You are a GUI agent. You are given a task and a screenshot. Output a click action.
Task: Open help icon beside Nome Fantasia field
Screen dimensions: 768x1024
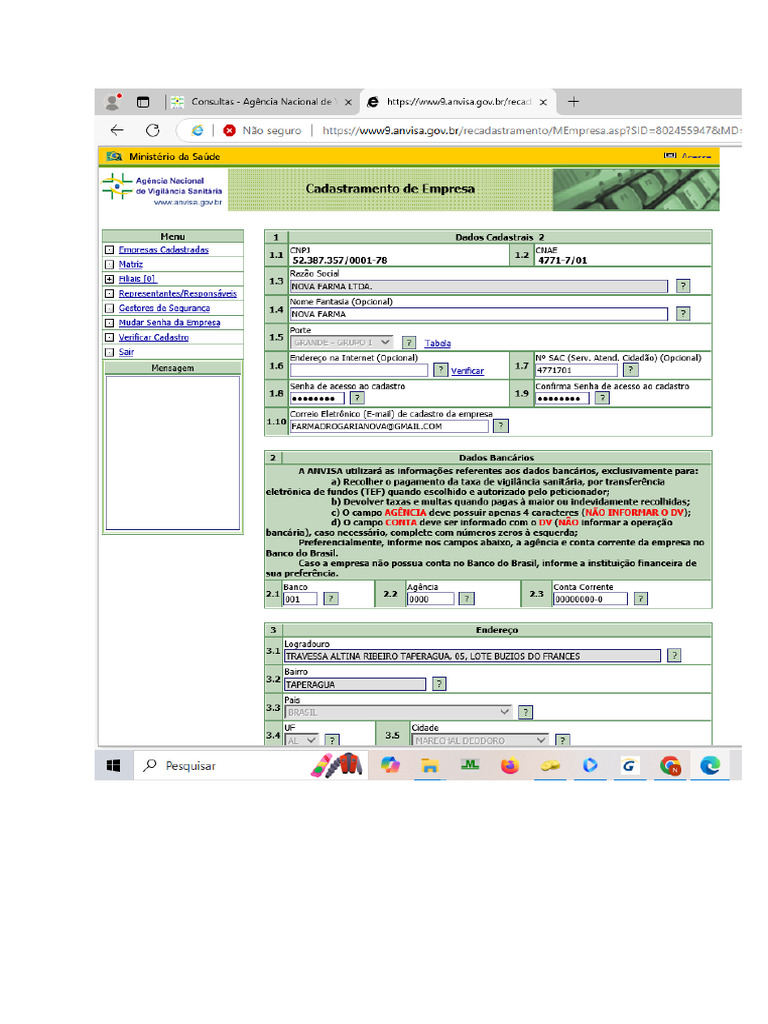coord(683,314)
